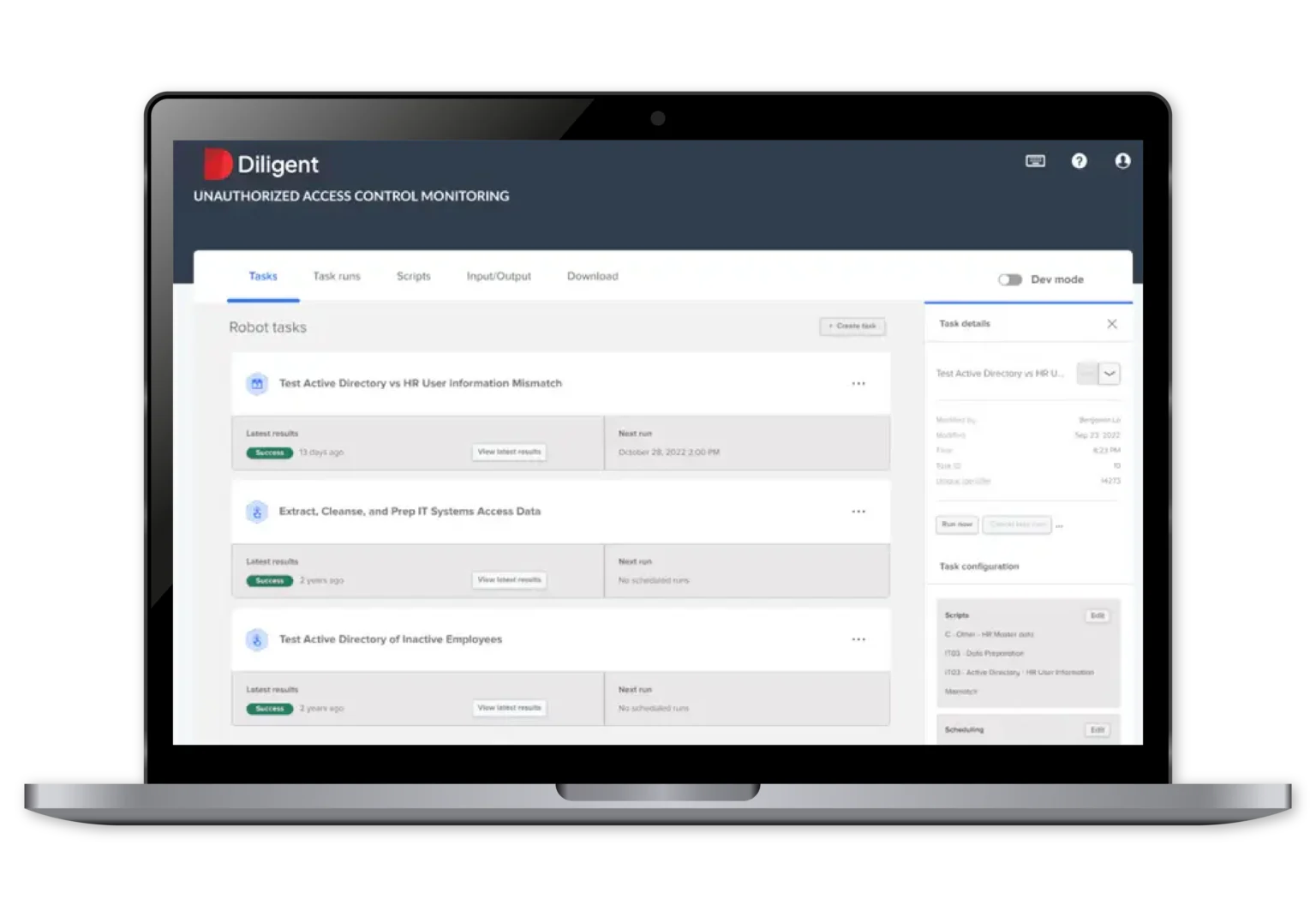Open the Help icon in top bar

point(1079,161)
